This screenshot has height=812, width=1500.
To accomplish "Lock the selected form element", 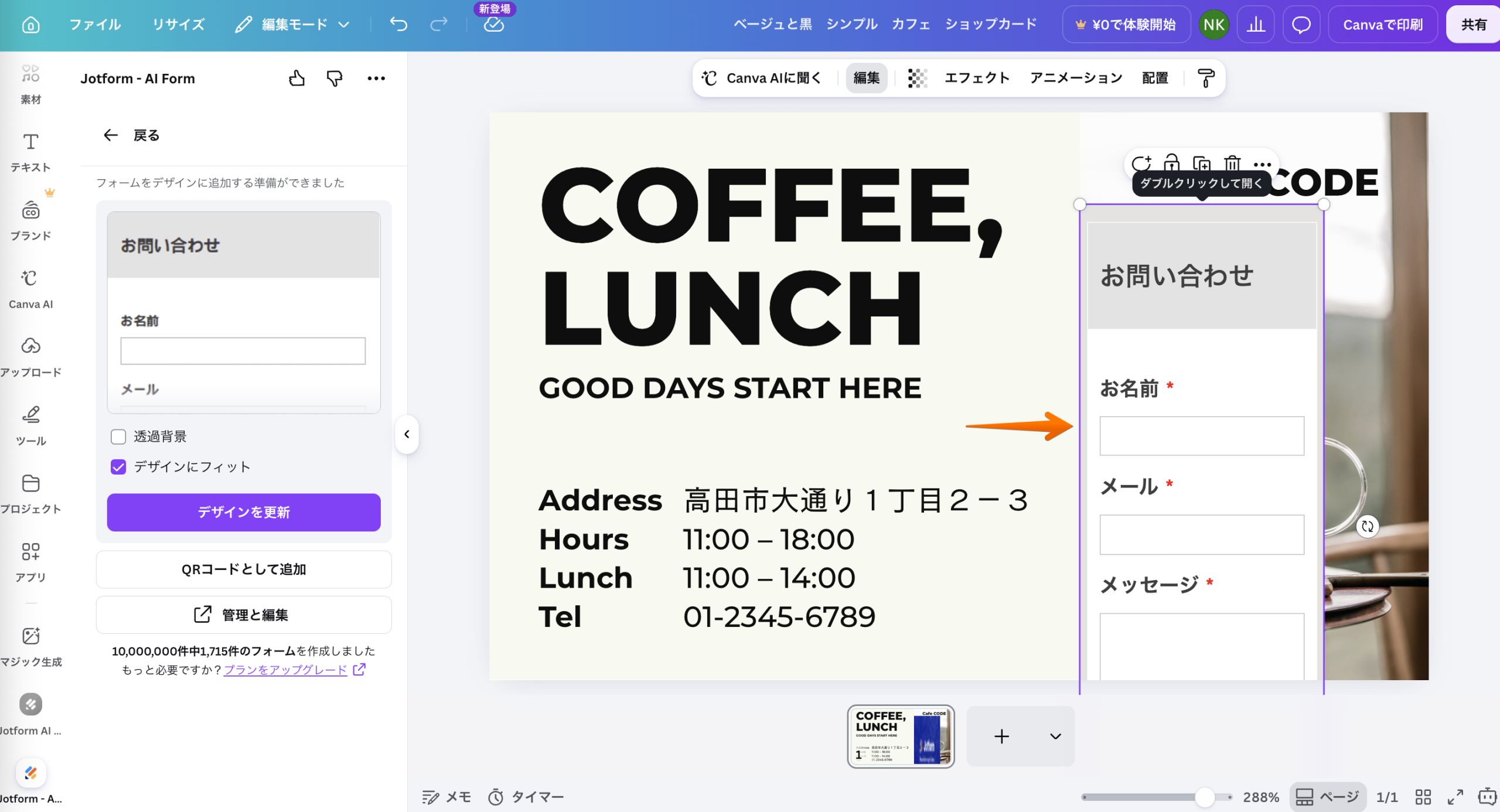I will (x=1171, y=162).
